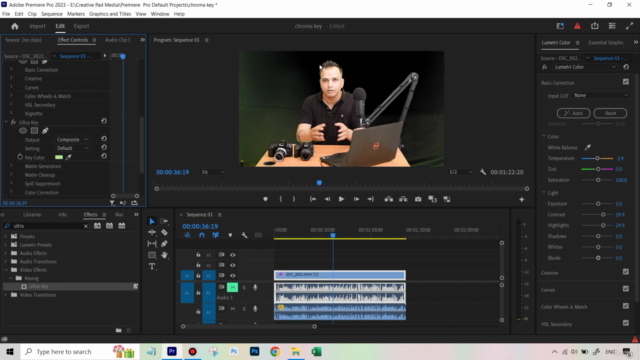Disable Creative section checkbox

[x=626, y=272]
